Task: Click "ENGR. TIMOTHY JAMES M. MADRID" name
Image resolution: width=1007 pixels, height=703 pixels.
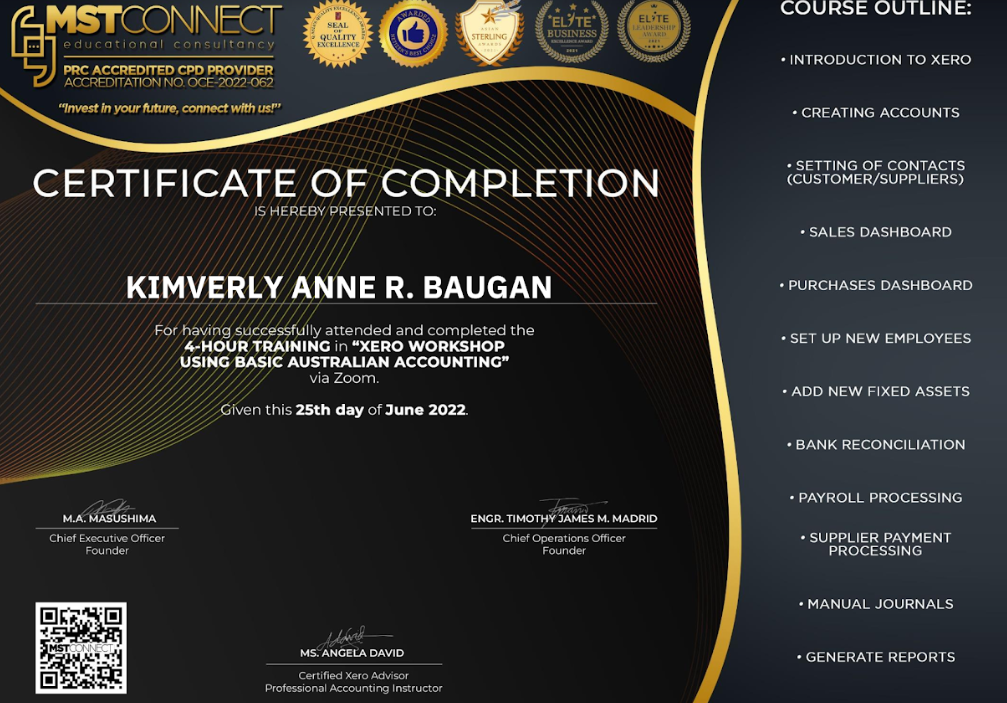Action: (x=564, y=519)
